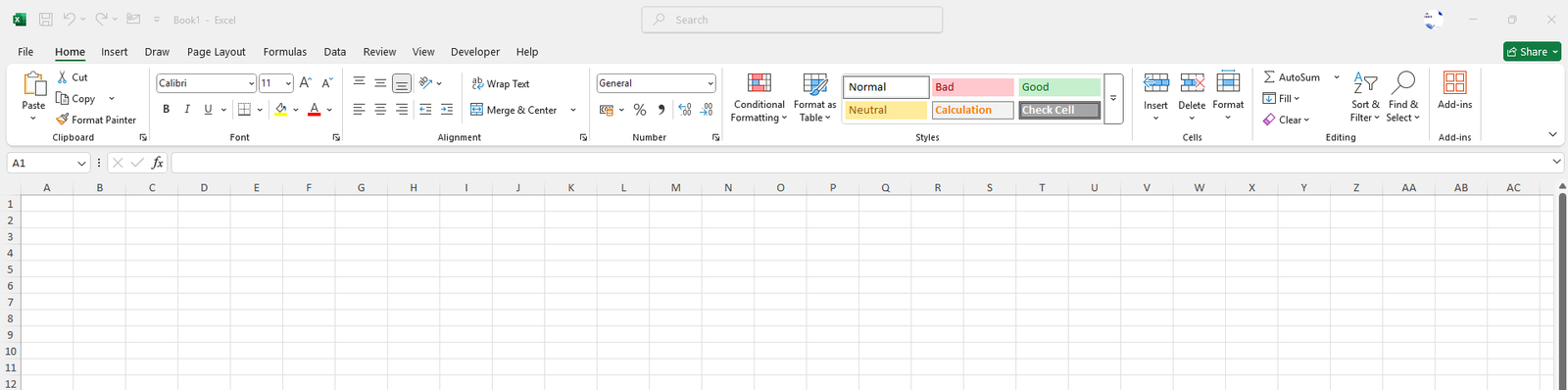Image resolution: width=1568 pixels, height=390 pixels.
Task: Expand the AutoSum dropdown arrow
Action: coord(1337,77)
